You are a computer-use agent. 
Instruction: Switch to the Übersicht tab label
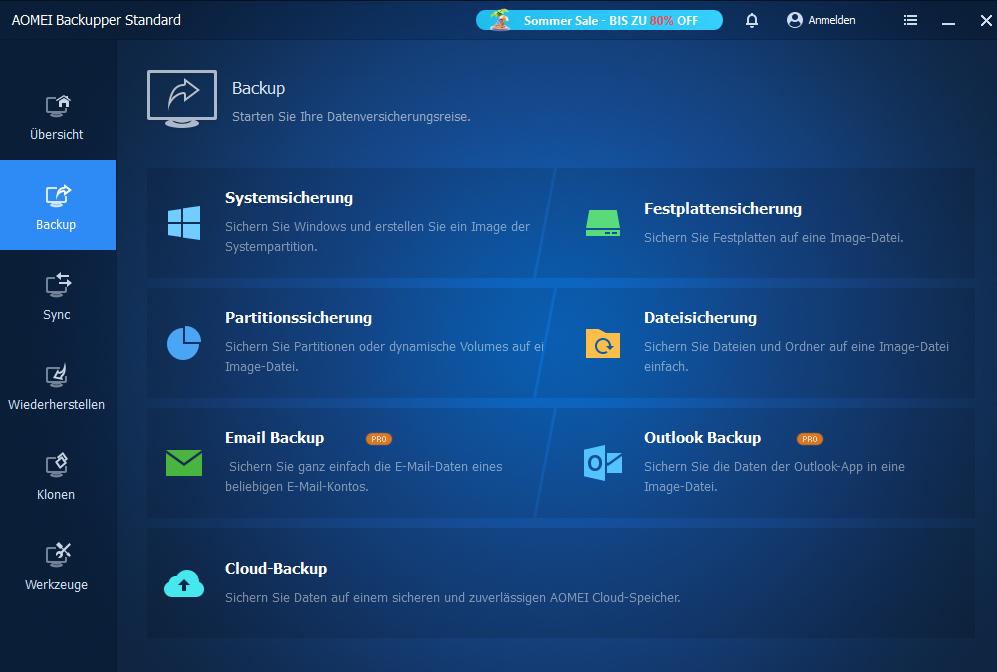coord(57,134)
